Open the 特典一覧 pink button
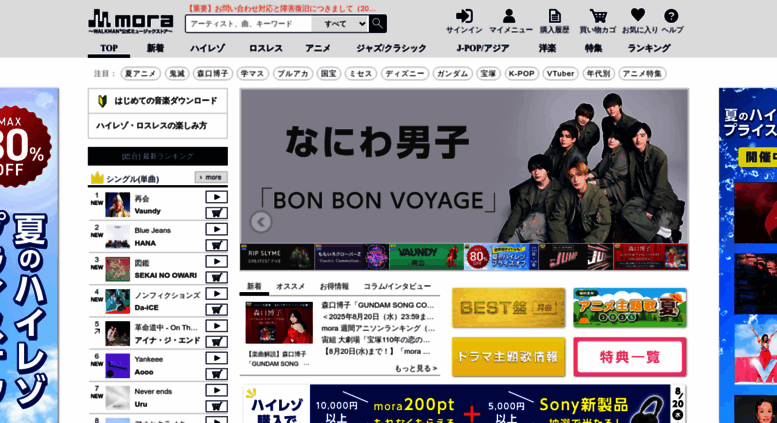This screenshot has height=423, width=777. point(630,357)
